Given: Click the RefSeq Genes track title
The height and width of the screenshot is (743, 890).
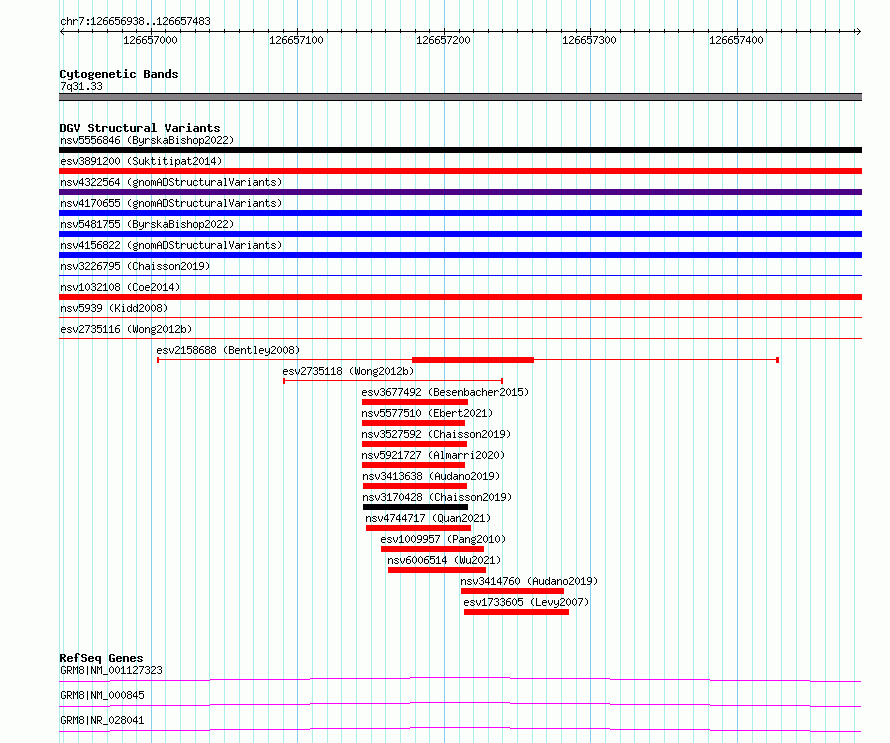Looking at the screenshot, I should [x=101, y=658].
